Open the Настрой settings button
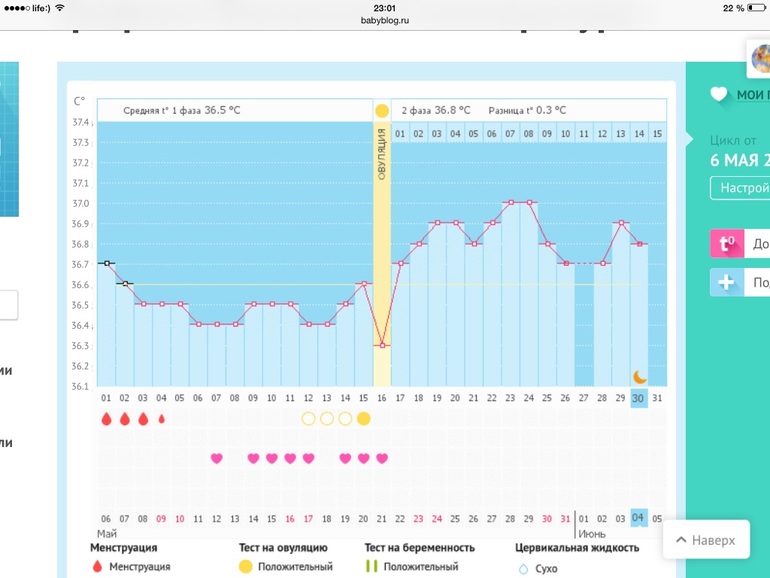 click(739, 188)
